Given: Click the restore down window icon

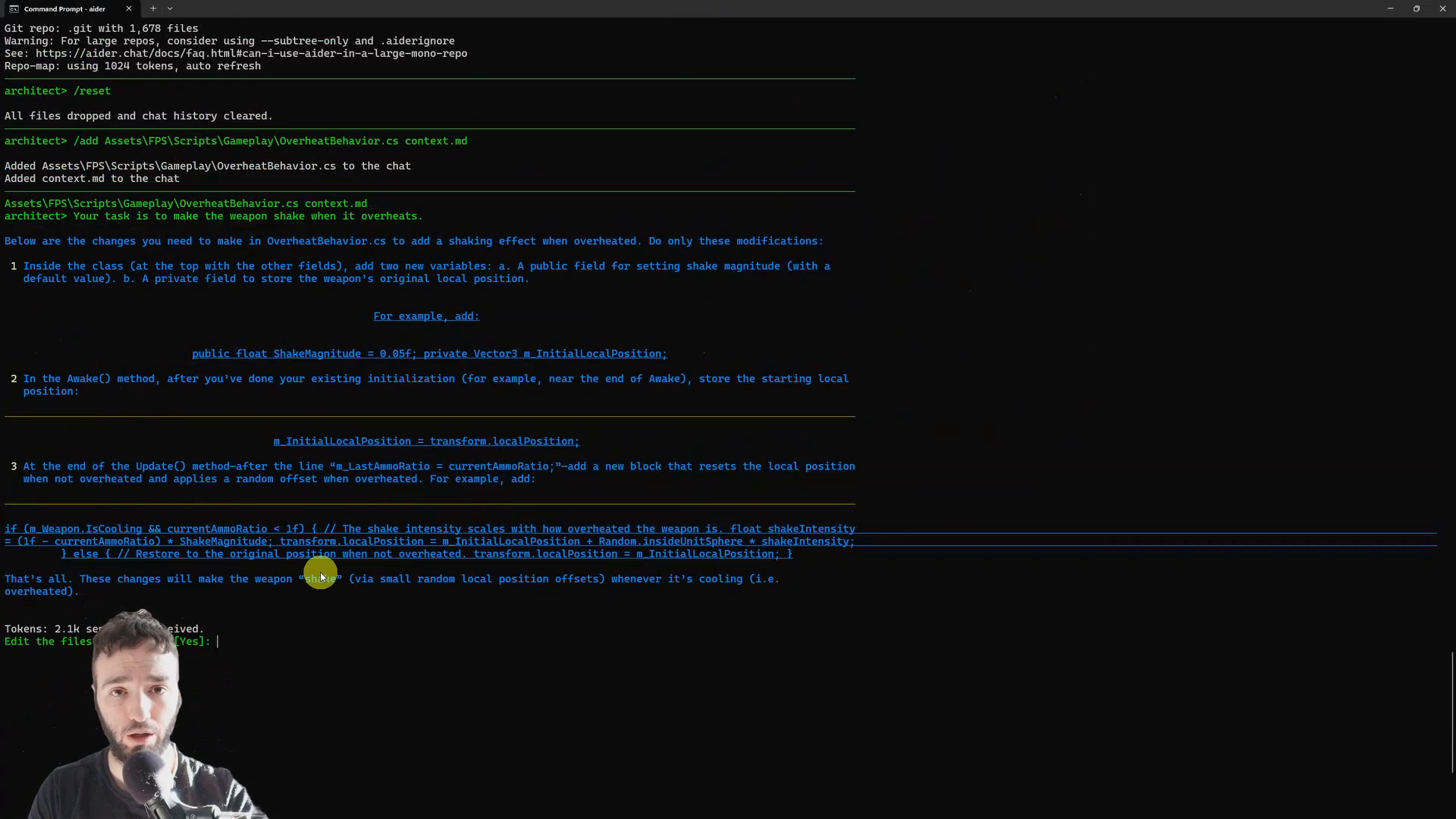Looking at the screenshot, I should 1417,8.
